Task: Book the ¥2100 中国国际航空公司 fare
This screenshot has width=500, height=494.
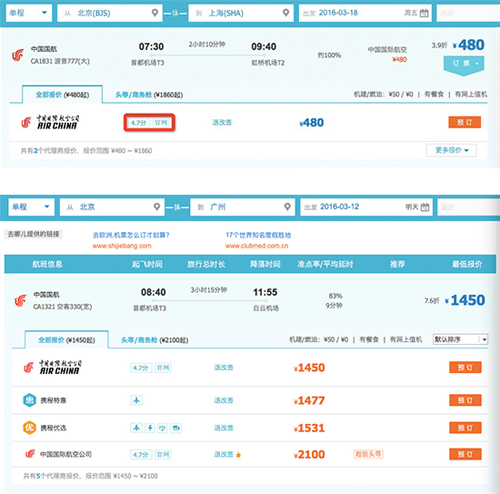Action: [x=465, y=454]
